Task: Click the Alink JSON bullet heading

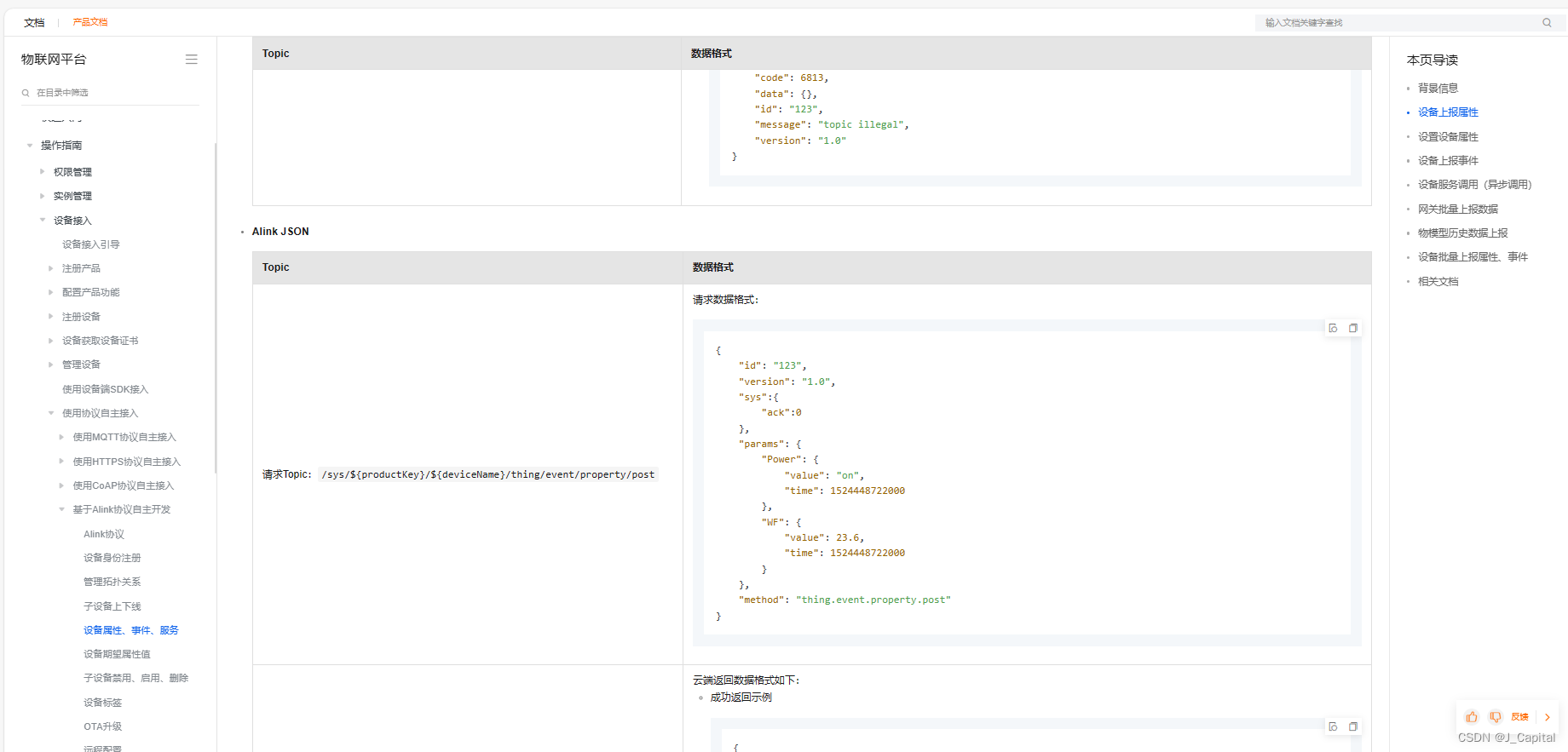Action: click(280, 232)
